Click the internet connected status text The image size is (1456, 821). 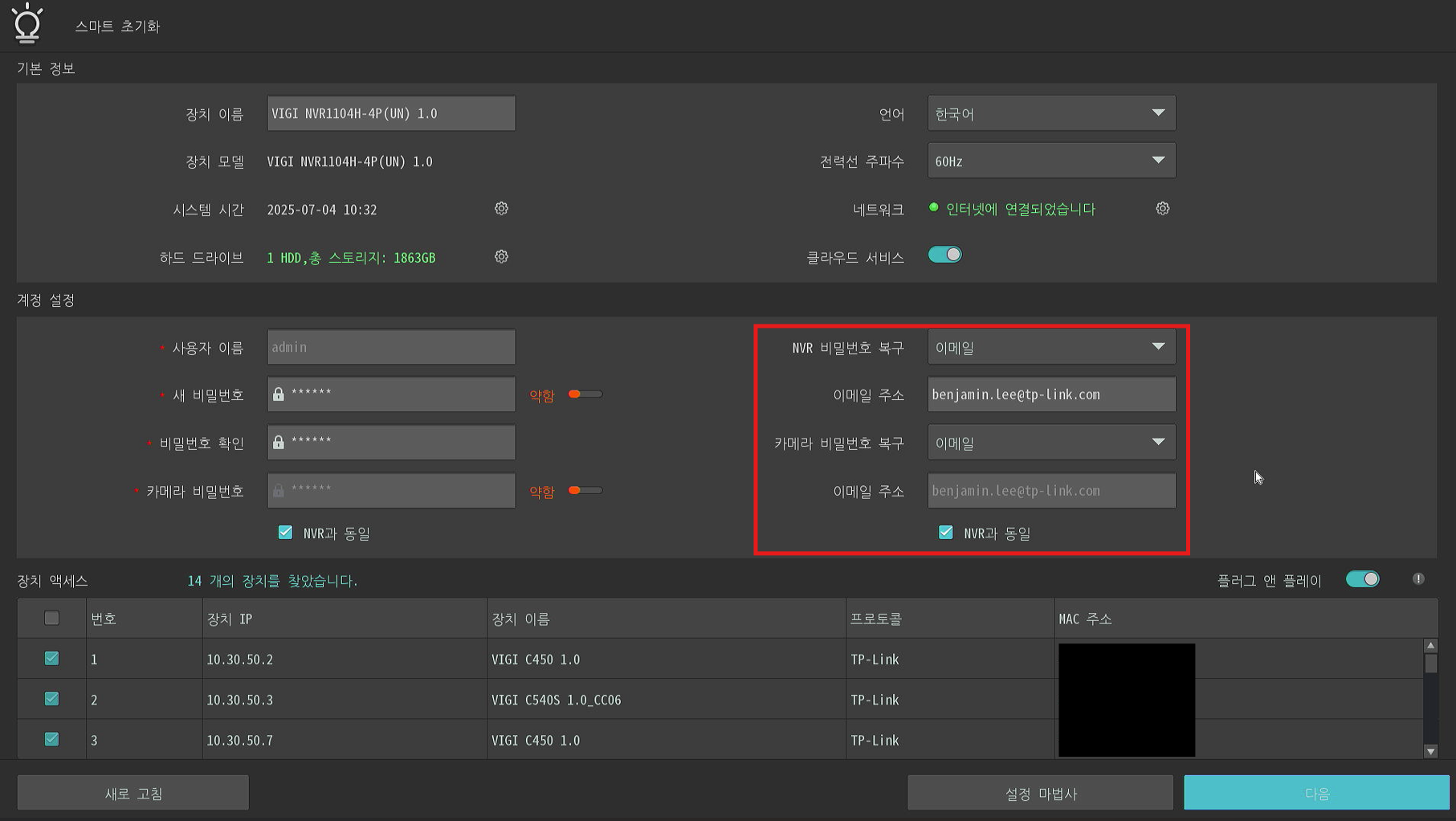click(1020, 209)
